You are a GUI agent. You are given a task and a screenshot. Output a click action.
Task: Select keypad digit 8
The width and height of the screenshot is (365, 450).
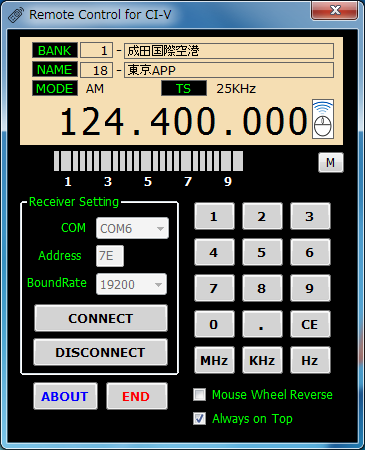[x=262, y=288]
